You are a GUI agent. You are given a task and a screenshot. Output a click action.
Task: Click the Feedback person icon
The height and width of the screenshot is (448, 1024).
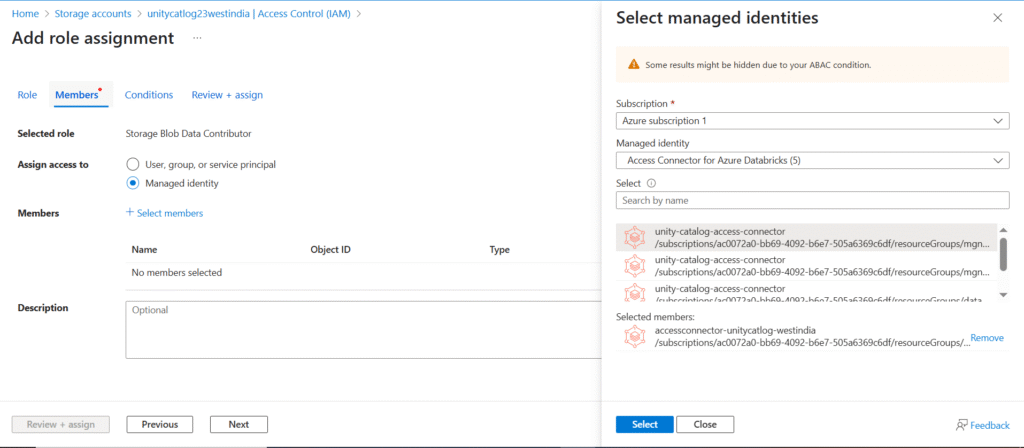[961, 425]
